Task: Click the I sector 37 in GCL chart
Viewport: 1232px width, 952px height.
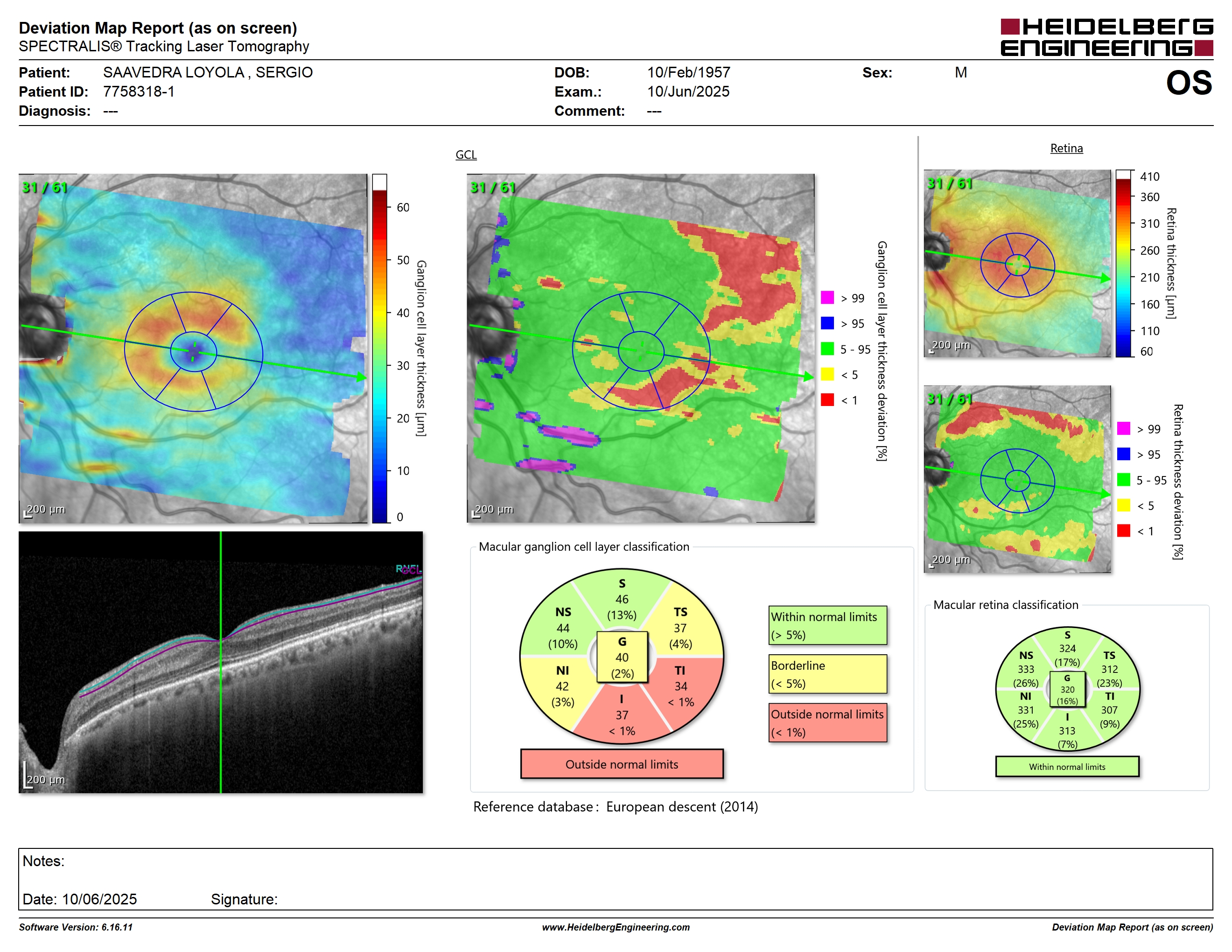Action: coord(622,714)
